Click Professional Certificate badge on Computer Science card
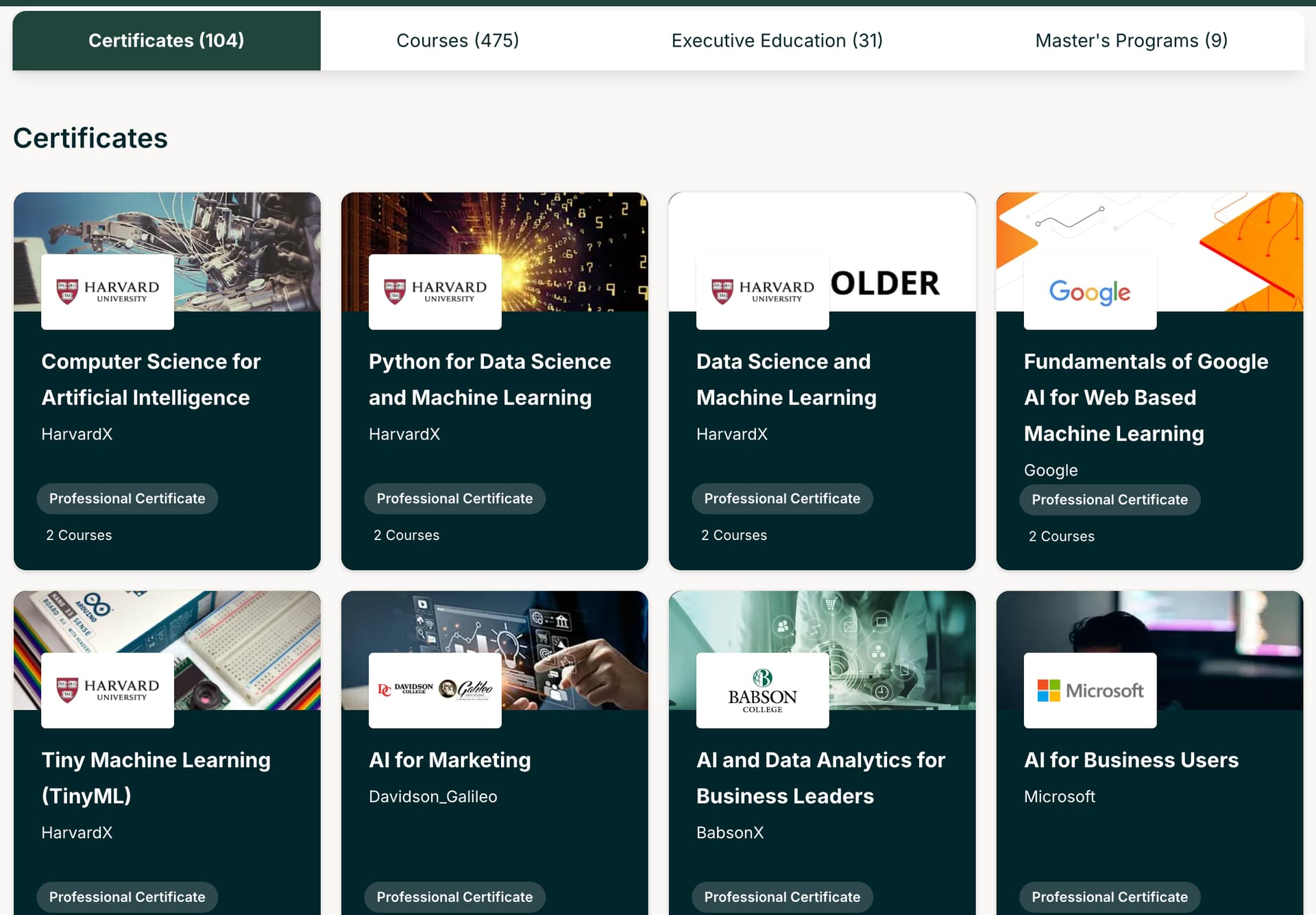 pyautogui.click(x=127, y=498)
